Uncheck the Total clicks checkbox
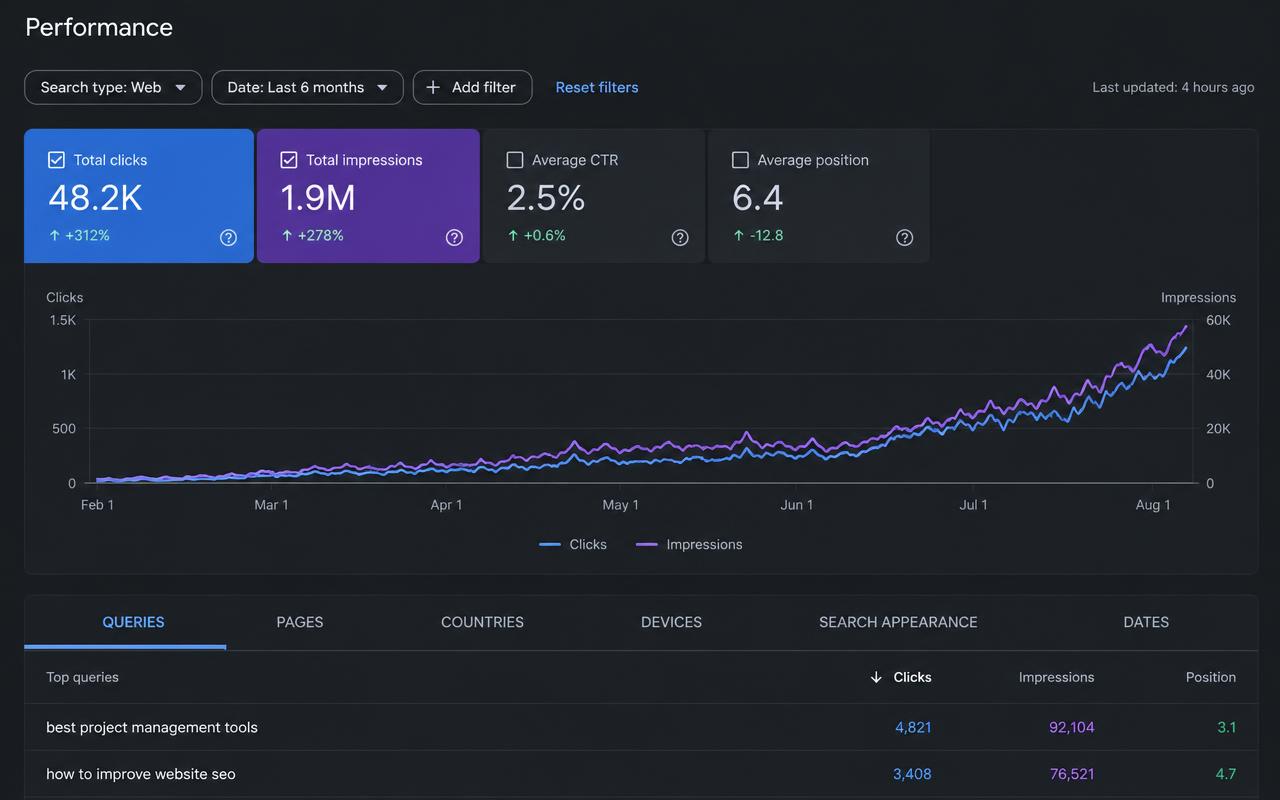The image size is (1280, 800). (x=57, y=160)
